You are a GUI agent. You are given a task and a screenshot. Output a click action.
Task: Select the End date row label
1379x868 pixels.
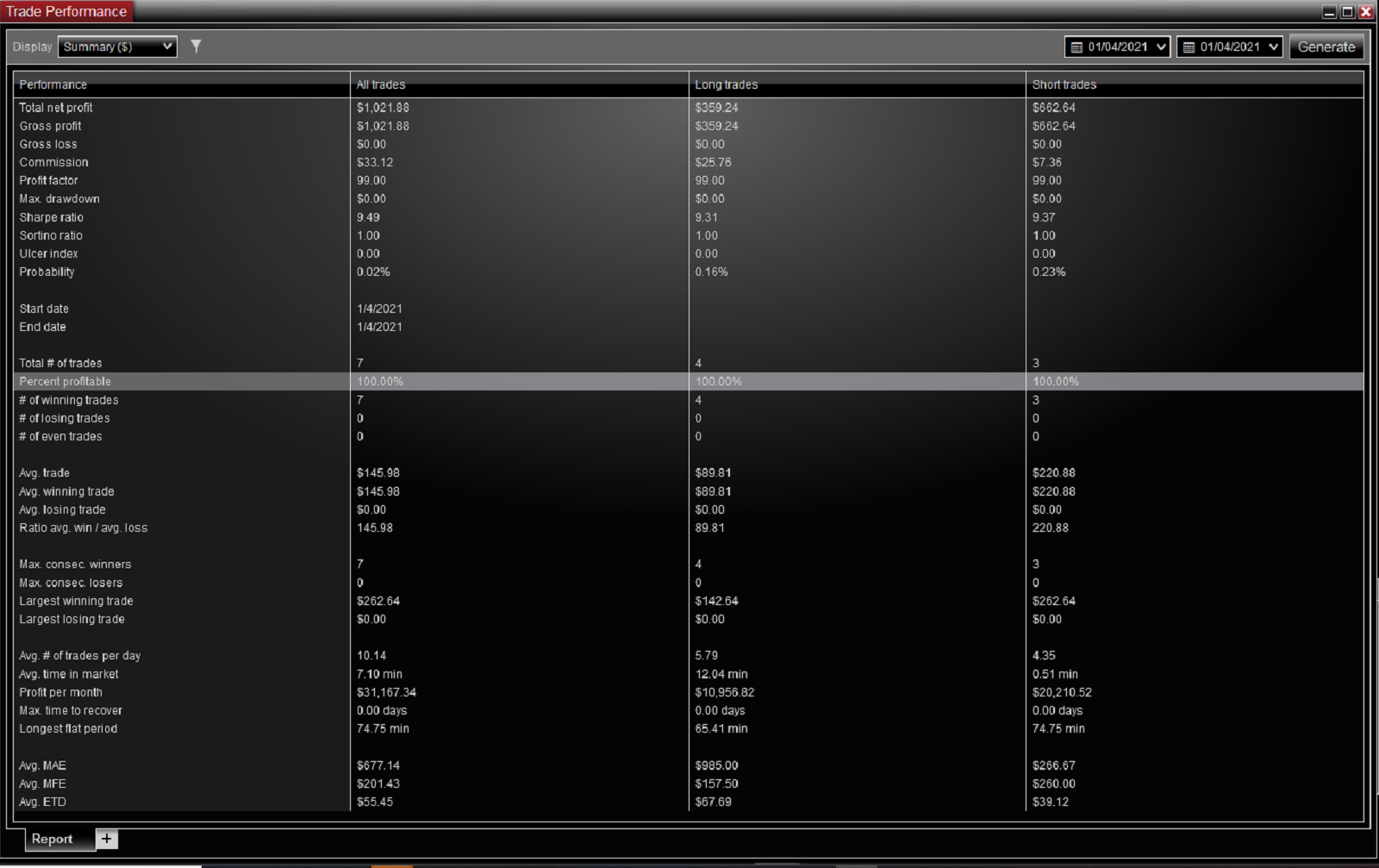42,327
